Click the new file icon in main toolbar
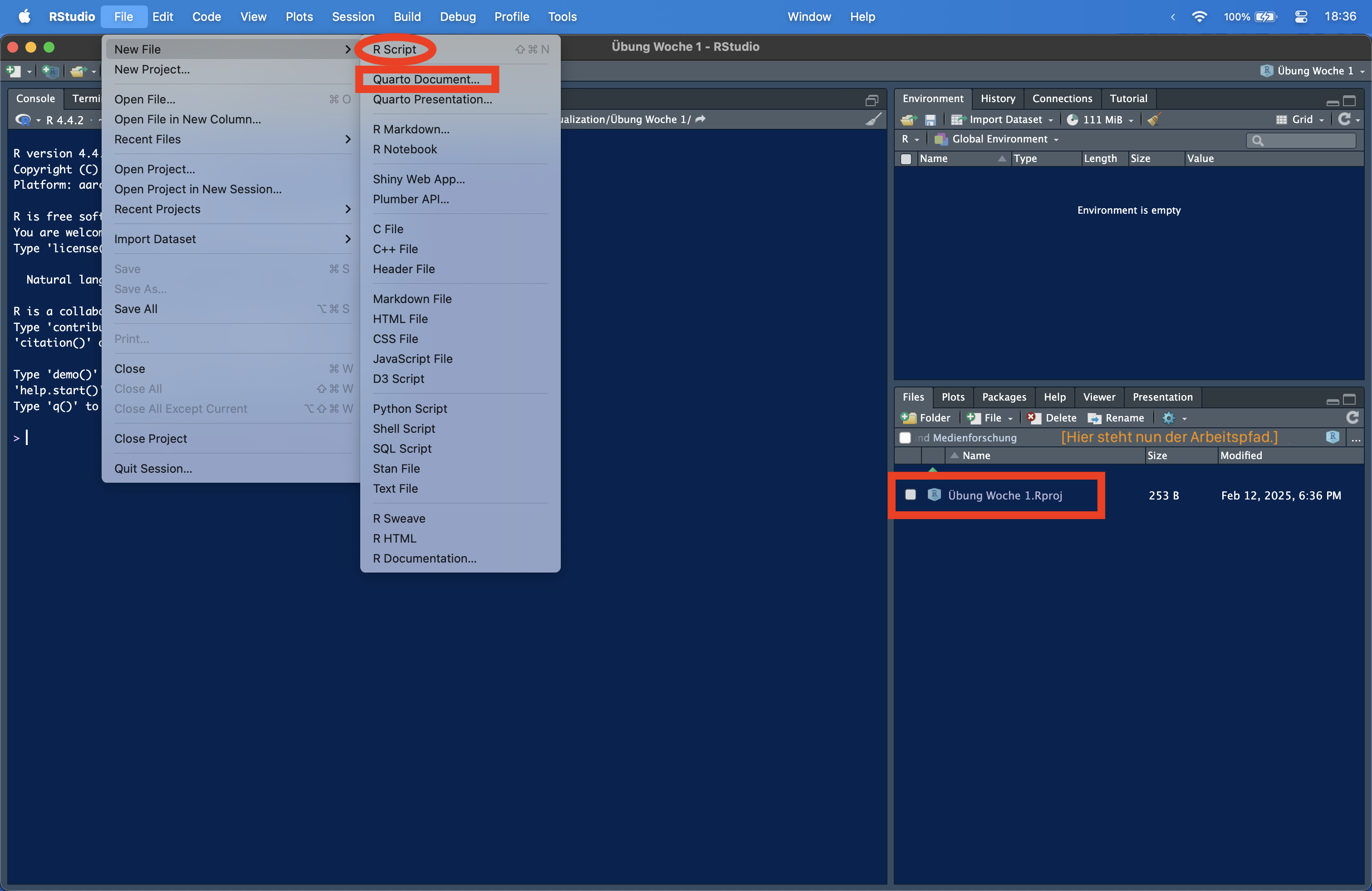The width and height of the screenshot is (1372, 891). (13, 71)
